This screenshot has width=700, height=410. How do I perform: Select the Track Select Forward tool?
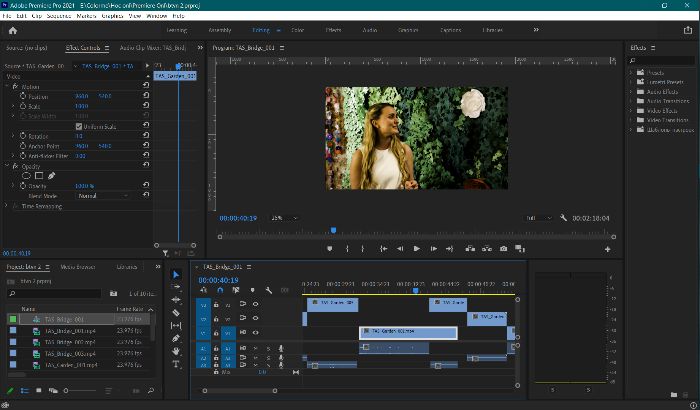pyautogui.click(x=176, y=287)
